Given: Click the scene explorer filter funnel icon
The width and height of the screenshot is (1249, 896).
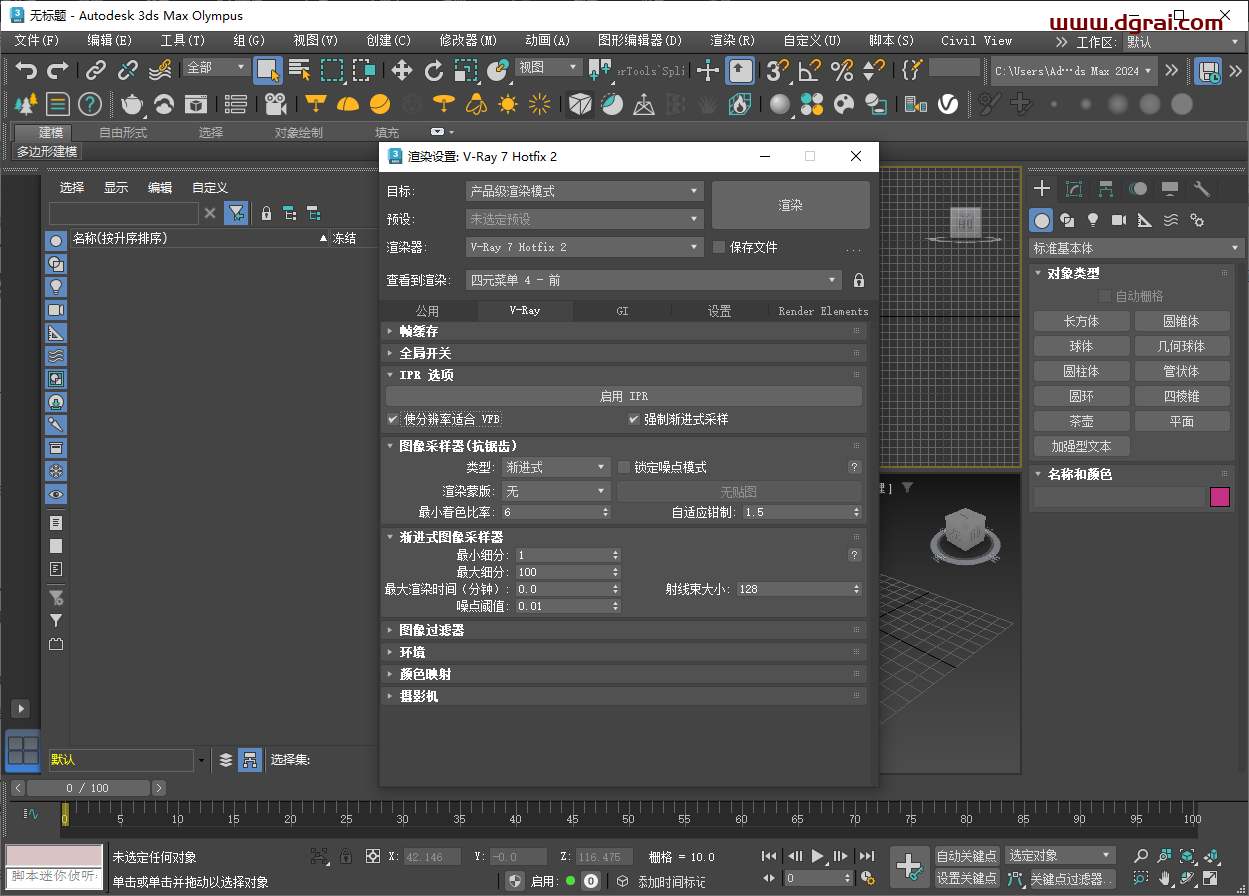Looking at the screenshot, I should click(236, 212).
